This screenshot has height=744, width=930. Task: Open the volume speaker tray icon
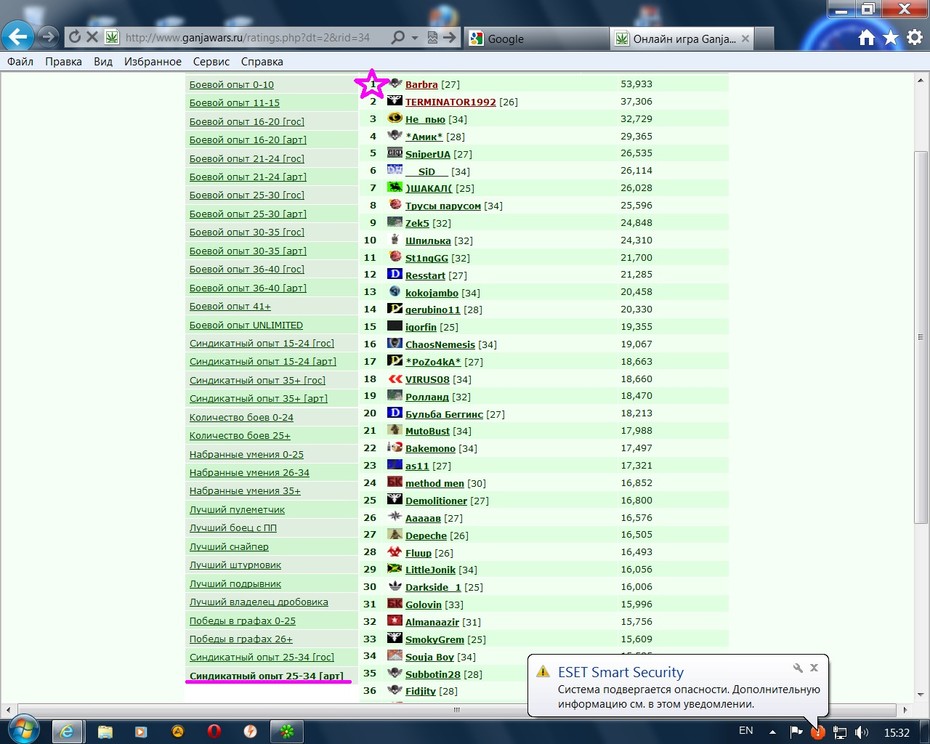tap(862, 732)
